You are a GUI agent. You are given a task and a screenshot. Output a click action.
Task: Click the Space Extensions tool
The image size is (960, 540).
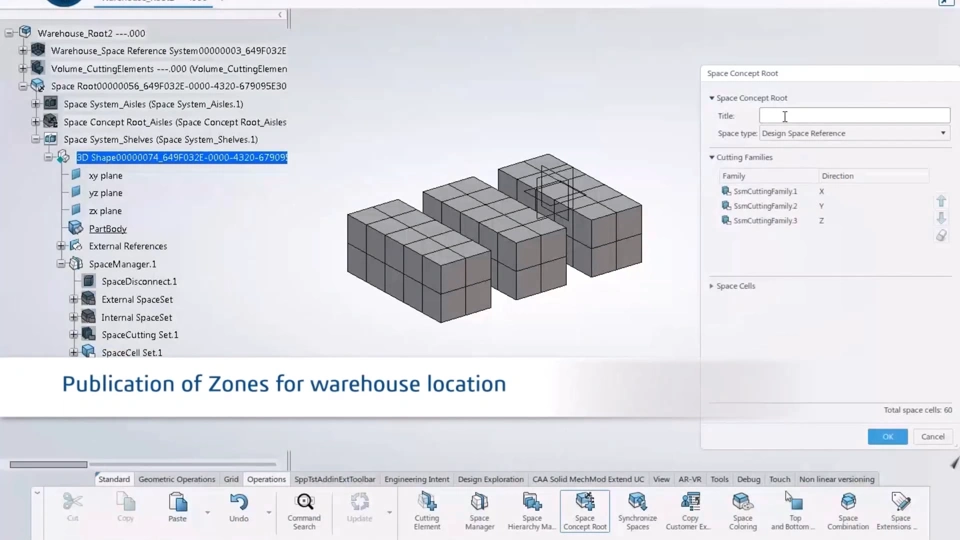[x=900, y=511]
